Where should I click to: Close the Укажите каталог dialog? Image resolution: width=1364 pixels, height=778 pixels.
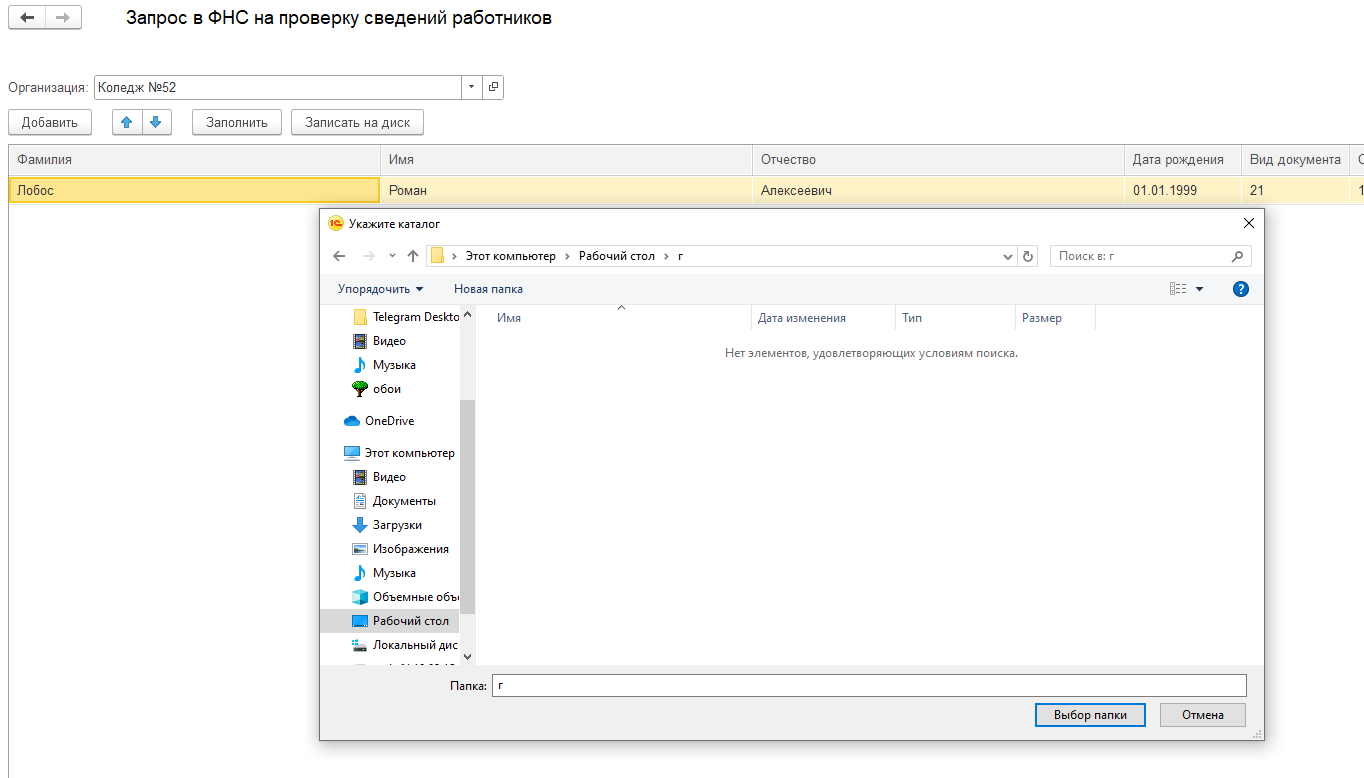(x=1248, y=223)
